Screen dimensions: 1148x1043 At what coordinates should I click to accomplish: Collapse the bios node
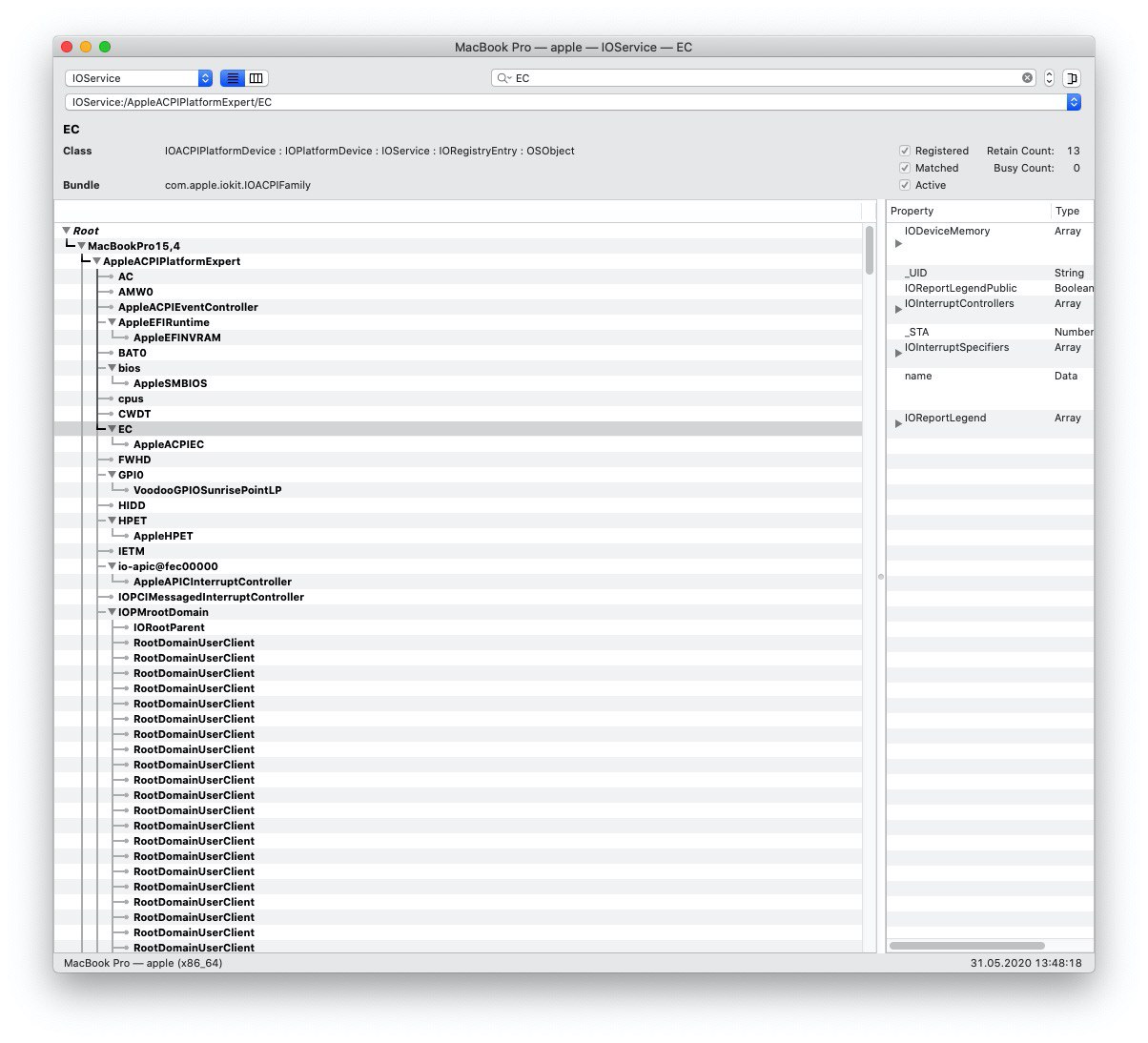click(113, 368)
